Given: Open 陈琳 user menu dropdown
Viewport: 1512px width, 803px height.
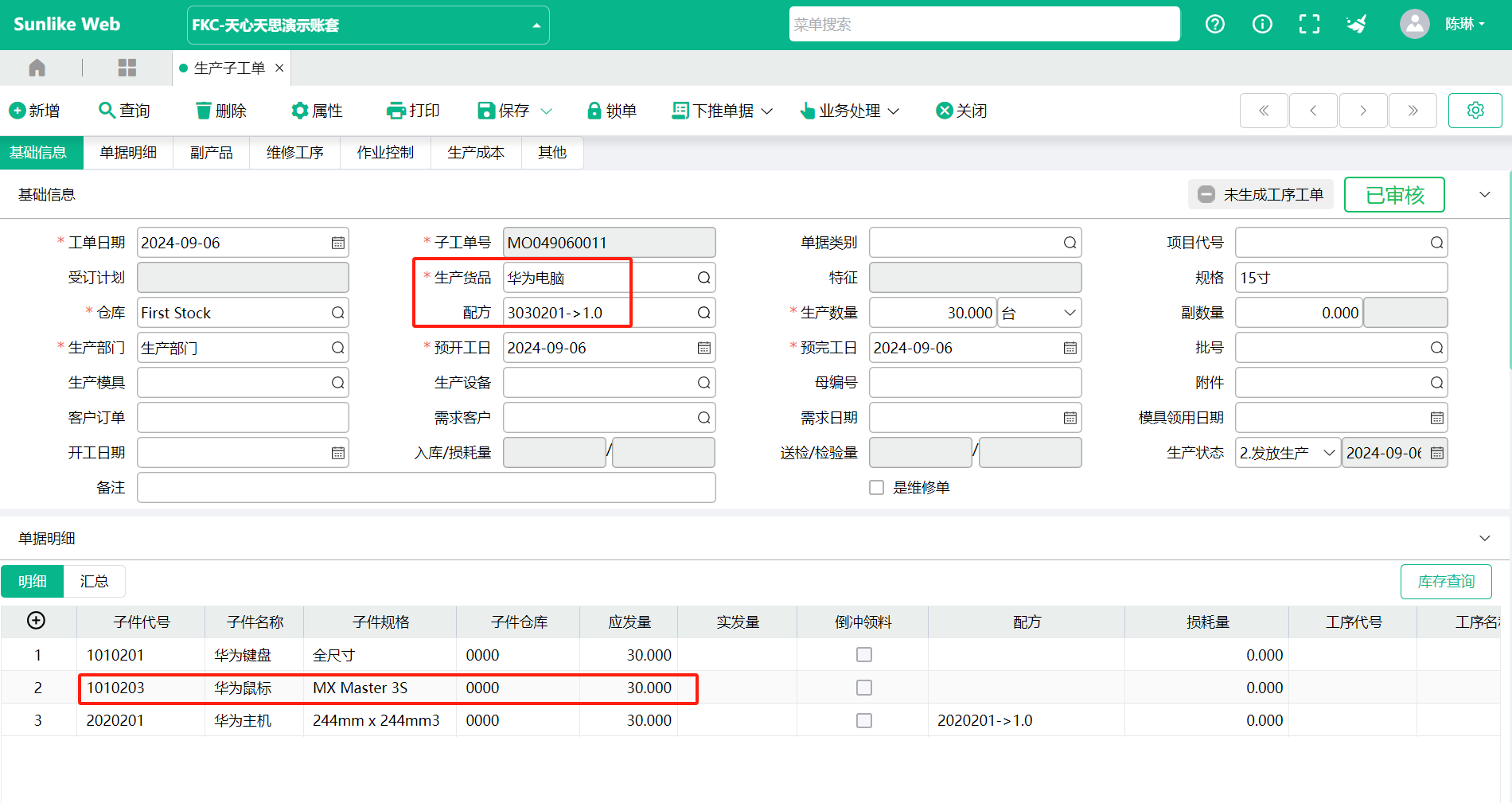Looking at the screenshot, I should (1464, 24).
